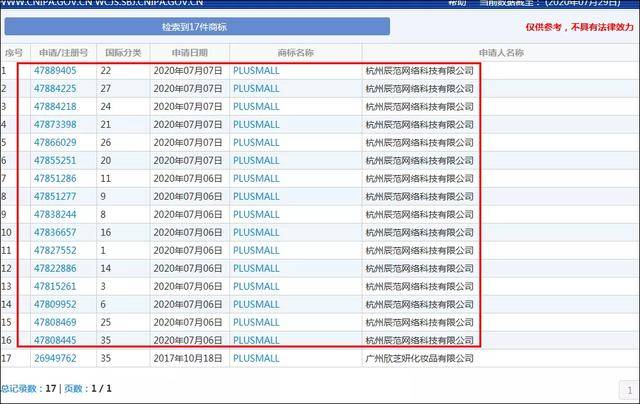
Task: Open registration number 47851277
Action: (x=55, y=196)
